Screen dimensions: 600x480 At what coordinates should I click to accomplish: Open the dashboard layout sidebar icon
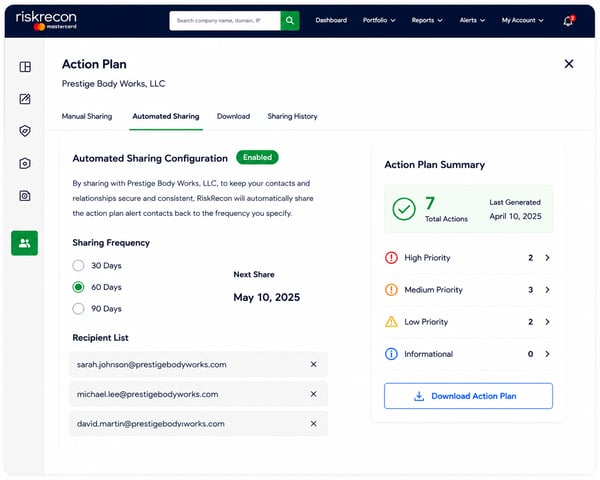[x=25, y=67]
